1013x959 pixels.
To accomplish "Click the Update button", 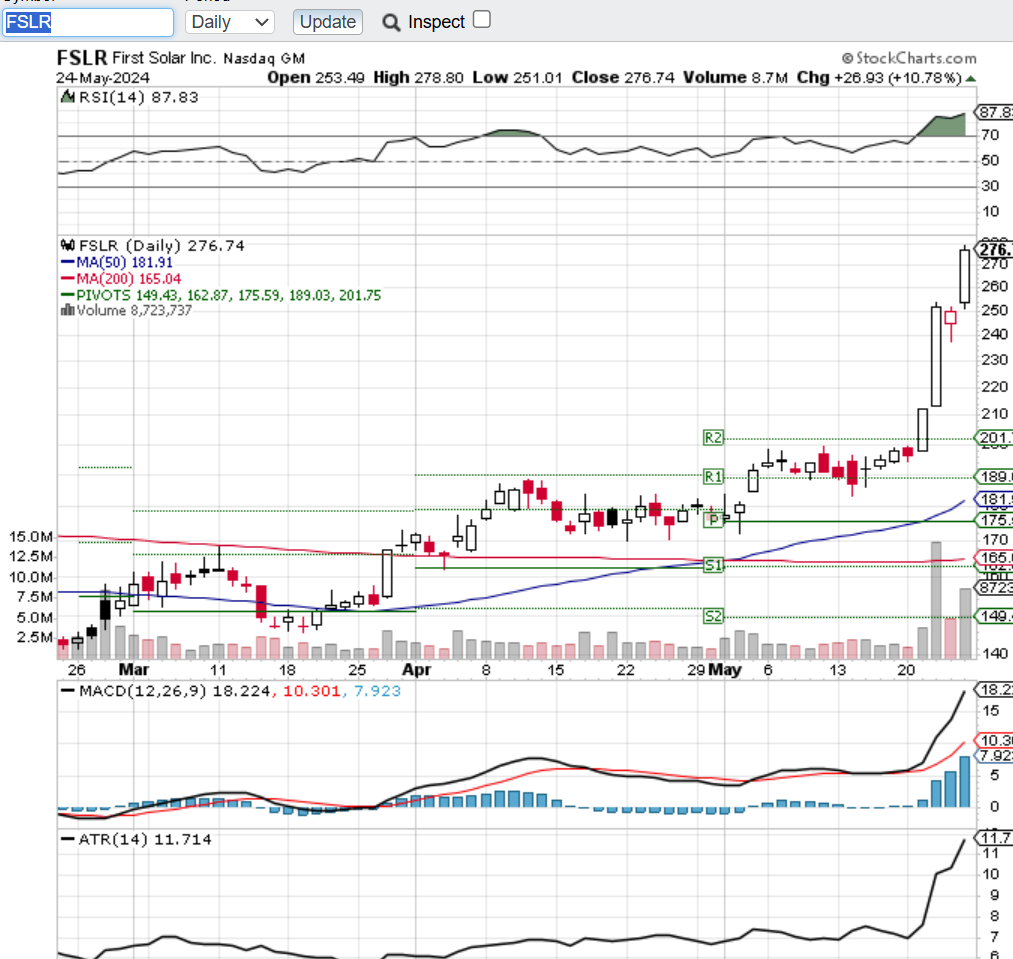I will coord(328,22).
